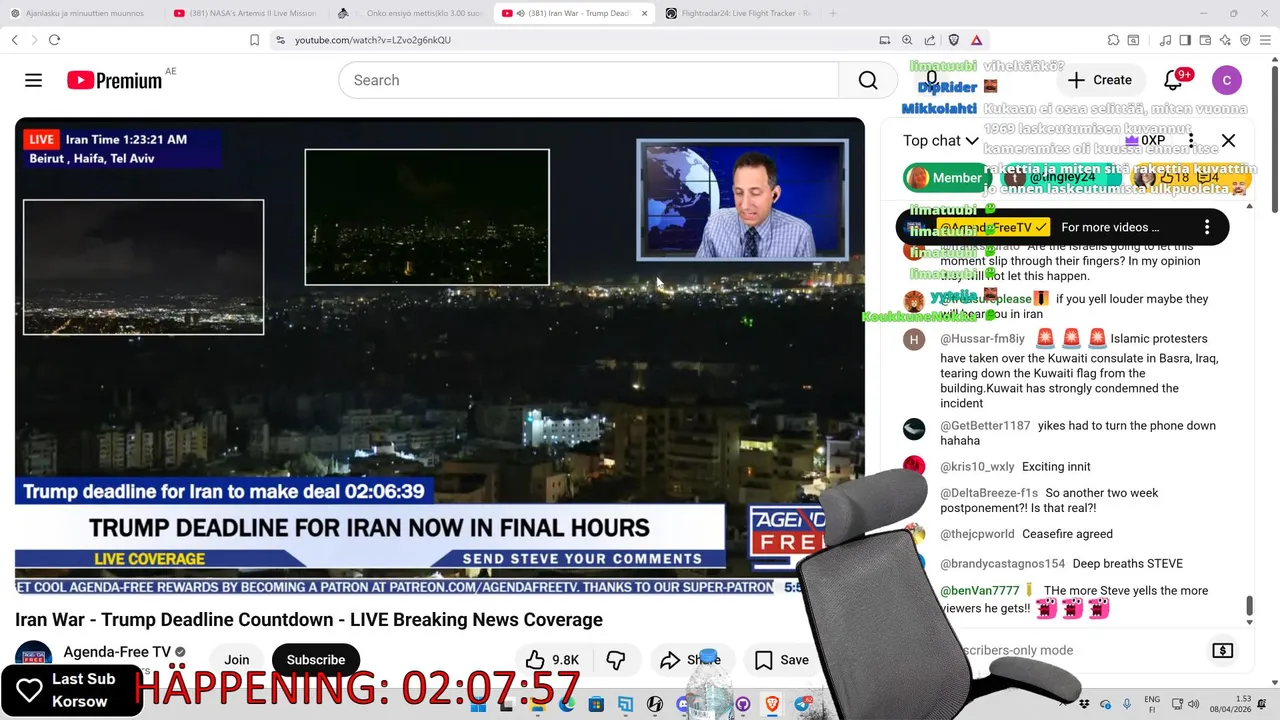Open YouTube notifications bell
1280x720 pixels.
pos(1173,80)
